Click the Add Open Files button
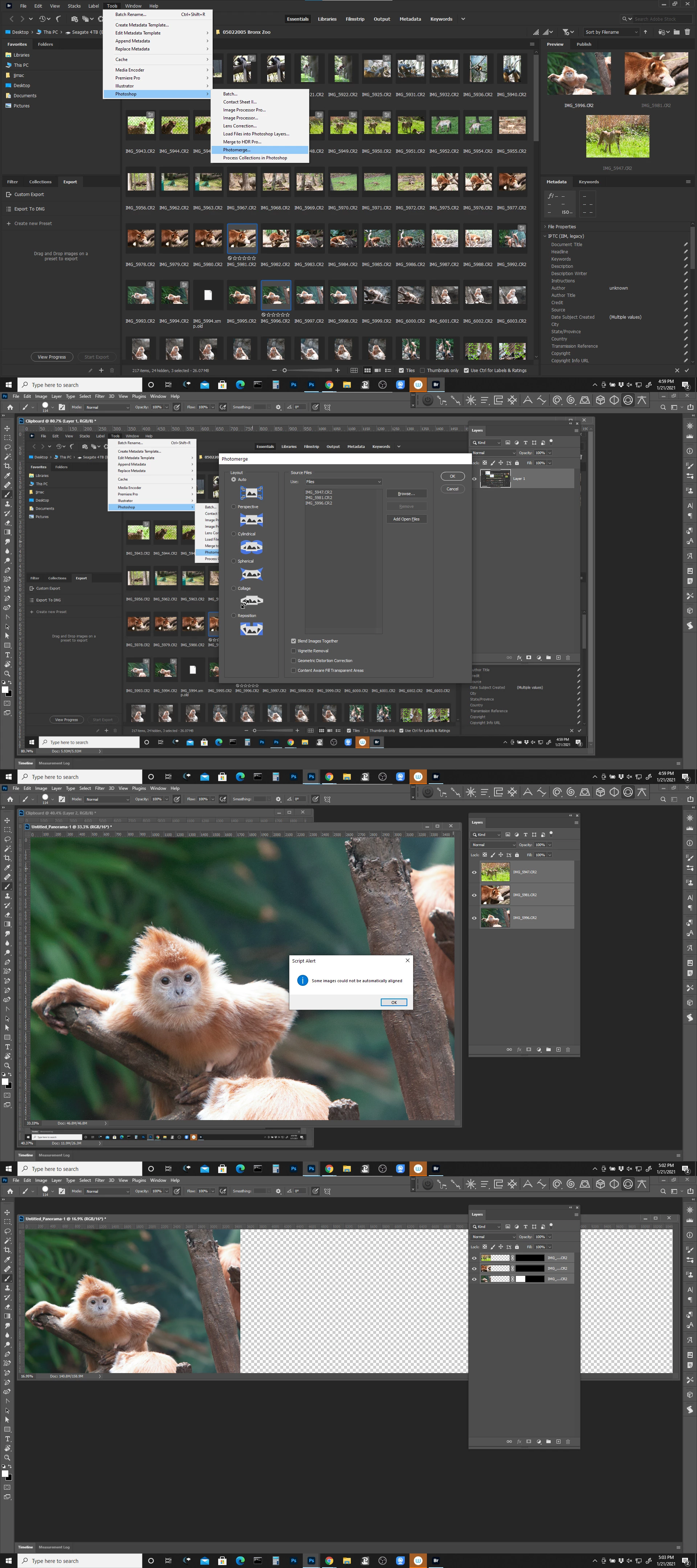The height and width of the screenshot is (1568, 697). click(x=406, y=519)
